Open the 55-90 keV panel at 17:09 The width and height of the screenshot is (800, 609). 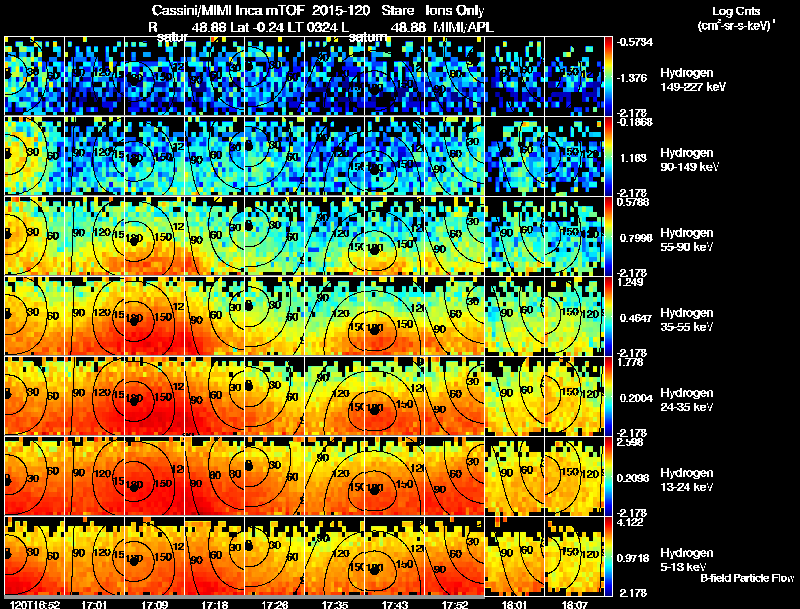(x=155, y=236)
